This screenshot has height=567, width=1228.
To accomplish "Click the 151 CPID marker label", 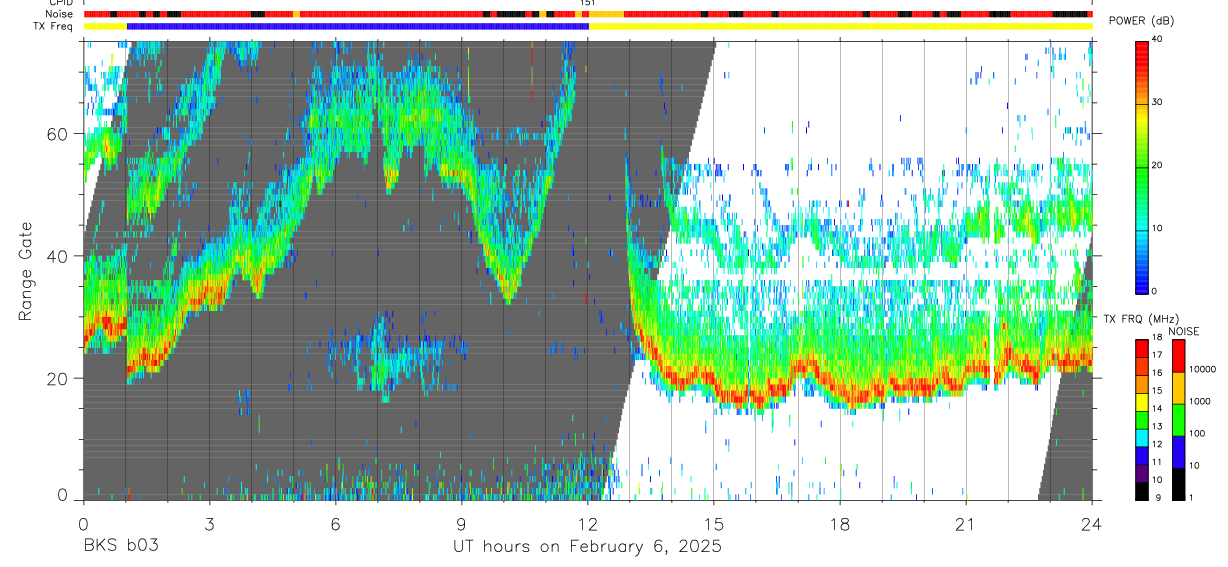I will (x=588, y=3).
